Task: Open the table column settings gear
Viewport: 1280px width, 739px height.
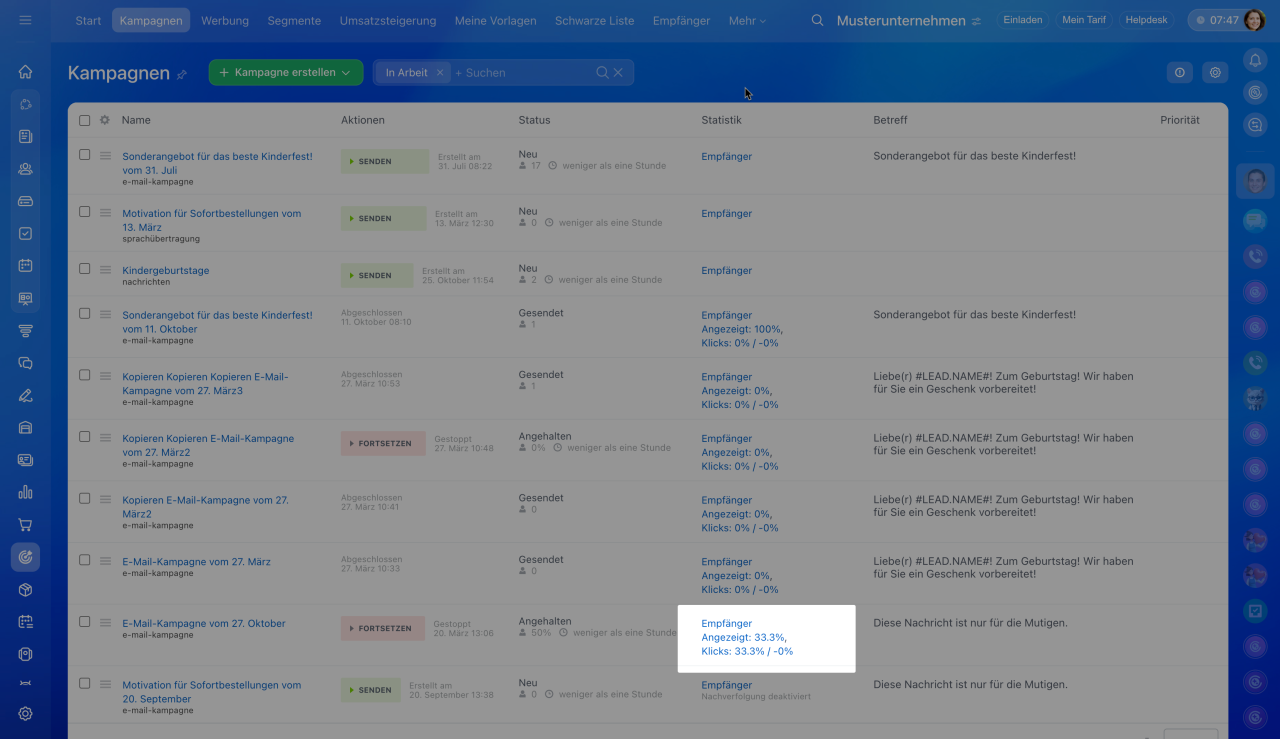Action: click(105, 120)
